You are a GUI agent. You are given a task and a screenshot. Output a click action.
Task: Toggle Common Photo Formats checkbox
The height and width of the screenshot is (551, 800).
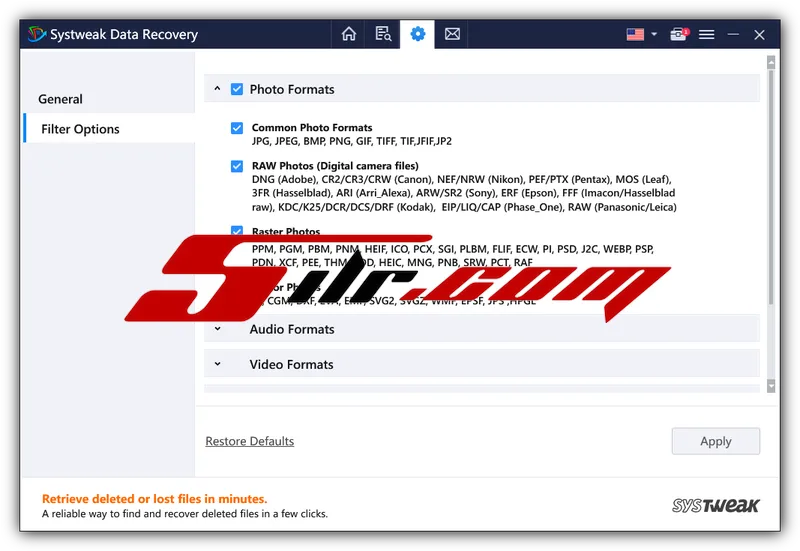point(237,128)
